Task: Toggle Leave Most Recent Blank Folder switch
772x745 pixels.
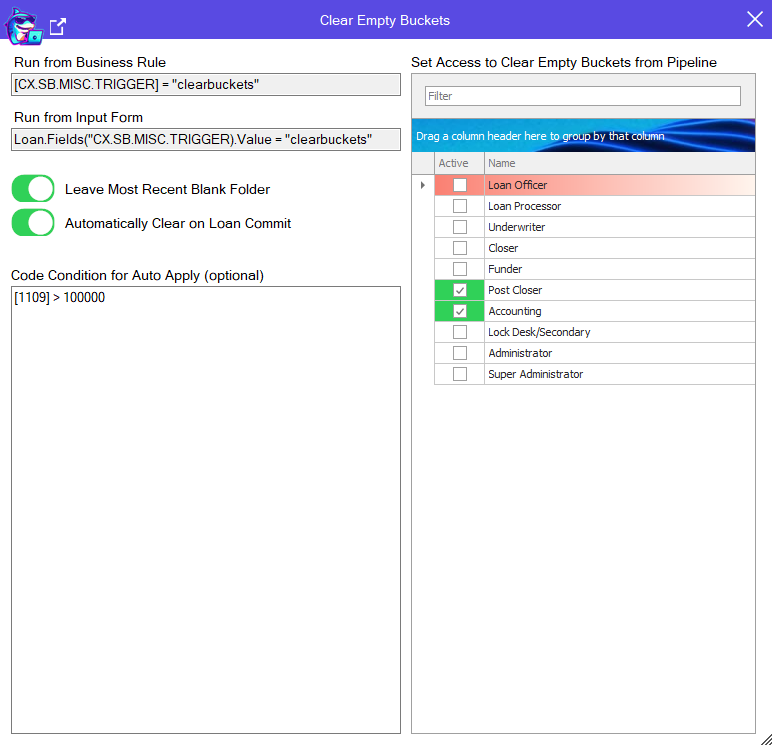Action: tap(33, 189)
